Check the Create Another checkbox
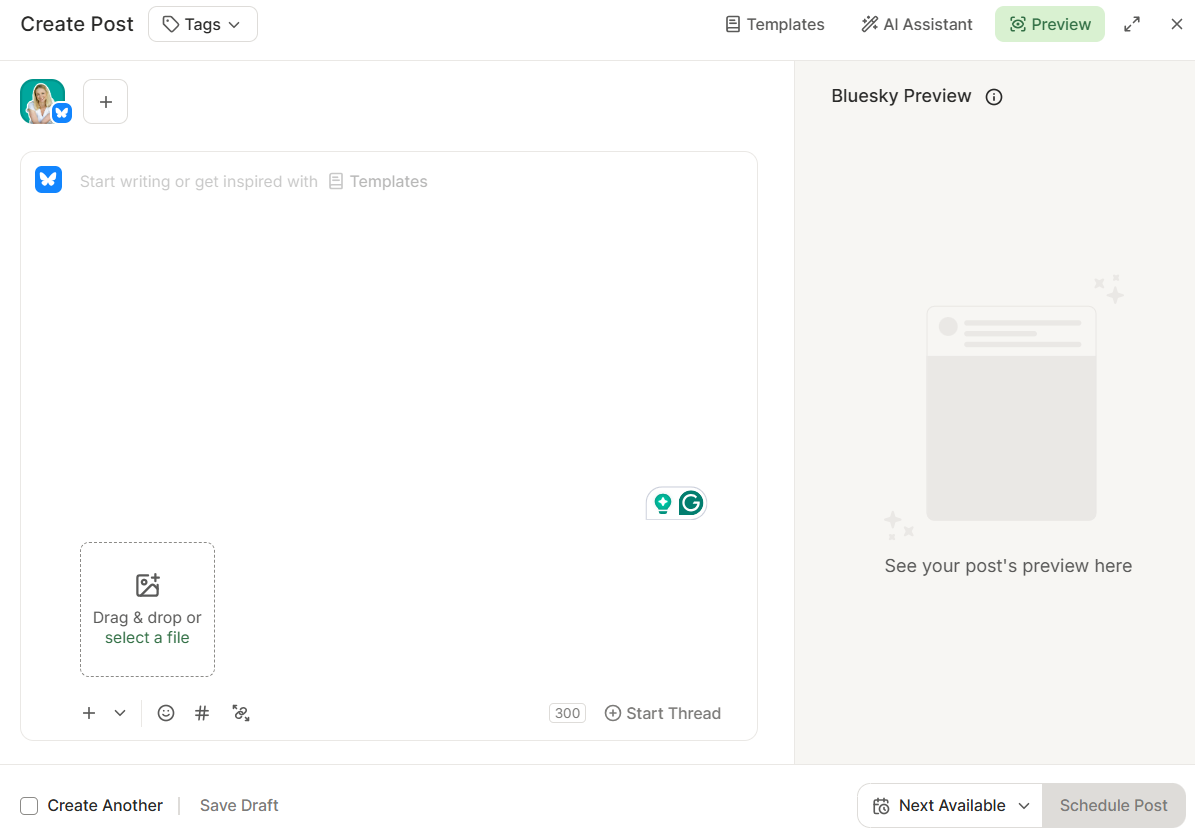The image size is (1195, 836). point(29,806)
